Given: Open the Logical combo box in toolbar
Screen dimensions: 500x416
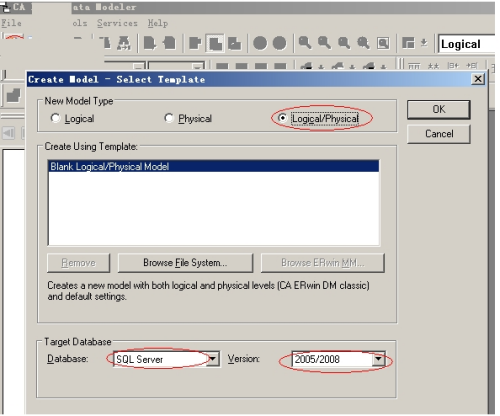Looking at the screenshot, I should click(466, 44).
